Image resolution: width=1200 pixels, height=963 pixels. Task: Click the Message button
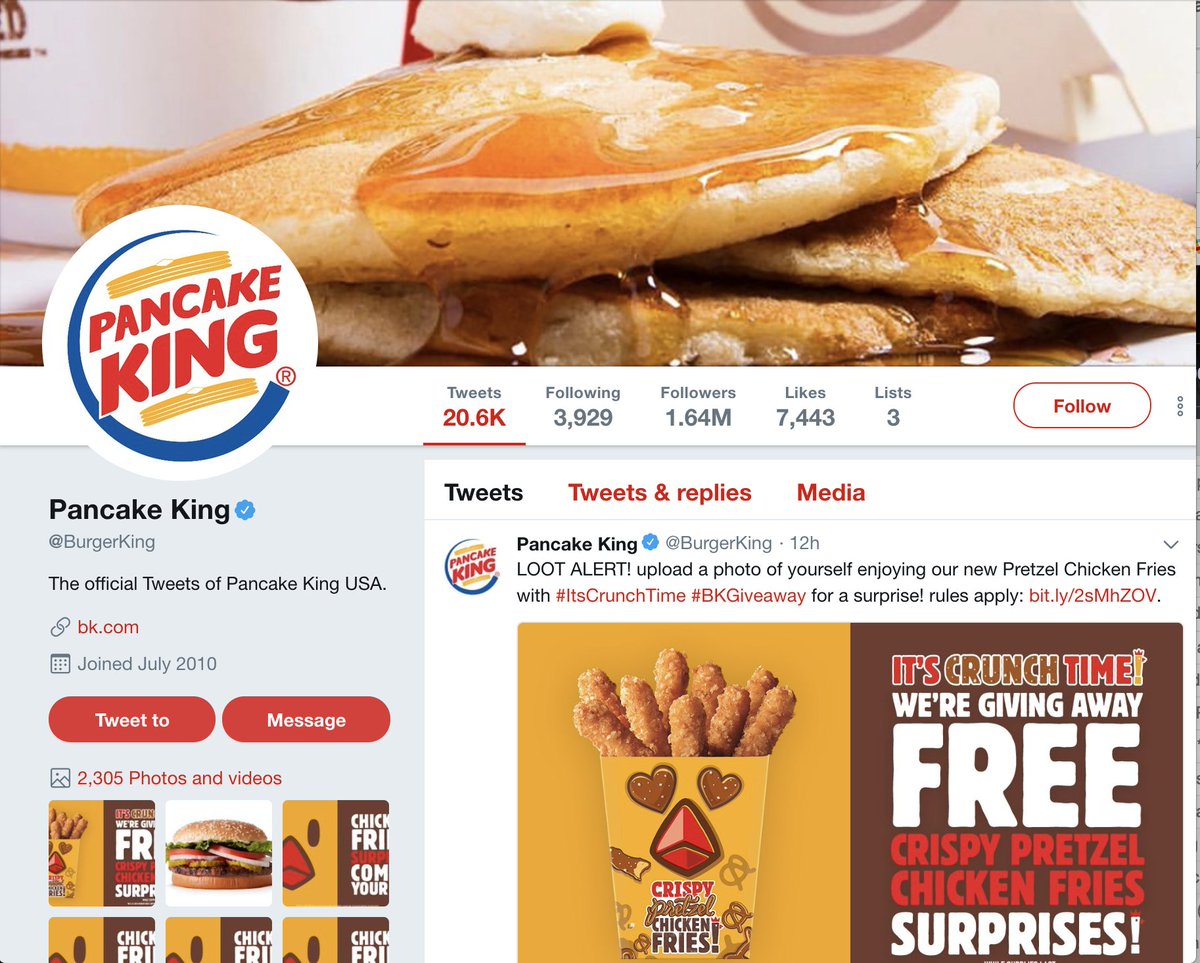(x=306, y=720)
